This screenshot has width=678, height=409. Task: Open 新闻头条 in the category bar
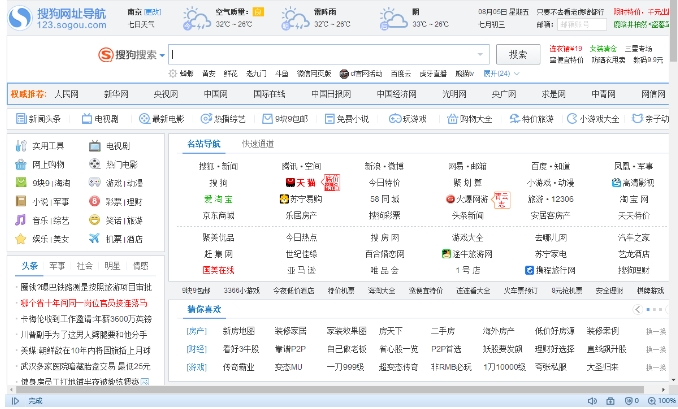(38, 118)
